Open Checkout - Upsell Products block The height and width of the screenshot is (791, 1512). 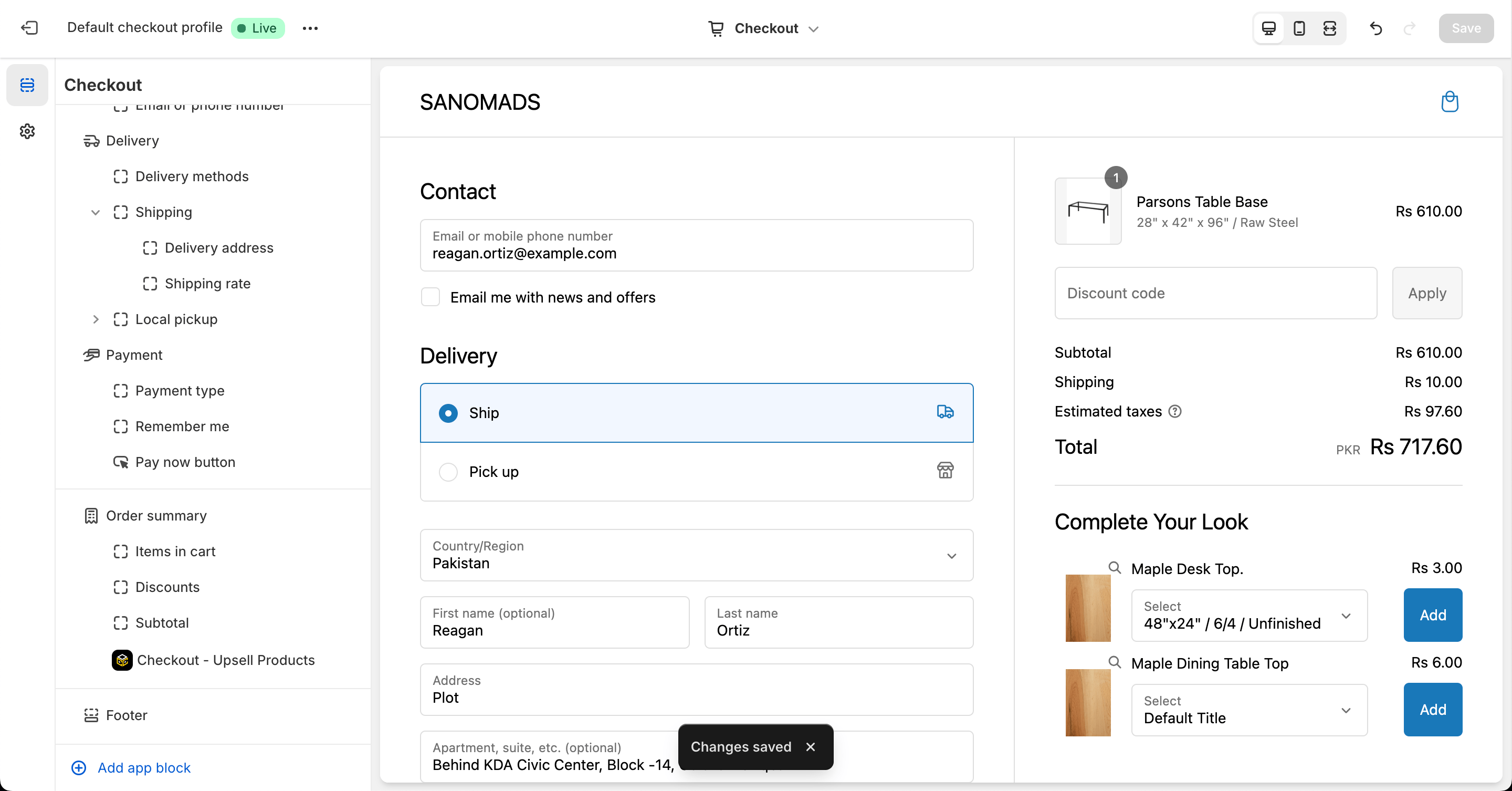(x=225, y=660)
